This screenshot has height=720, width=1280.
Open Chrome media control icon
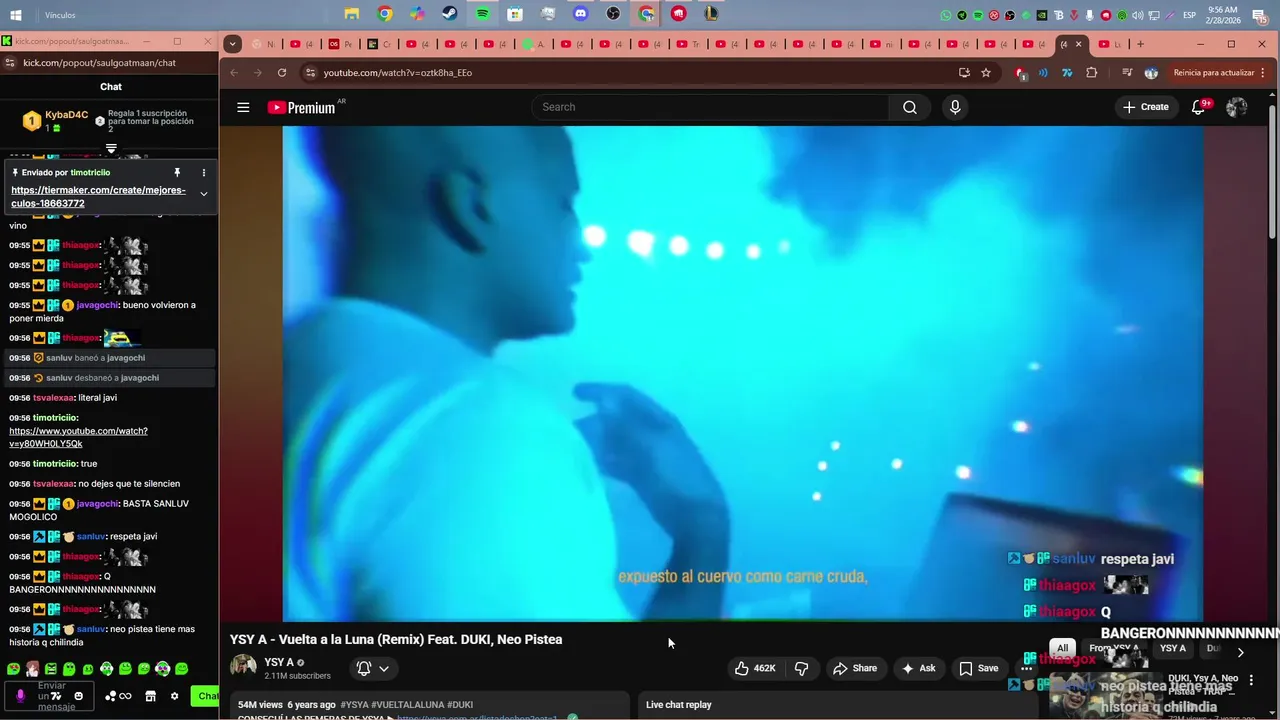coord(1127,73)
